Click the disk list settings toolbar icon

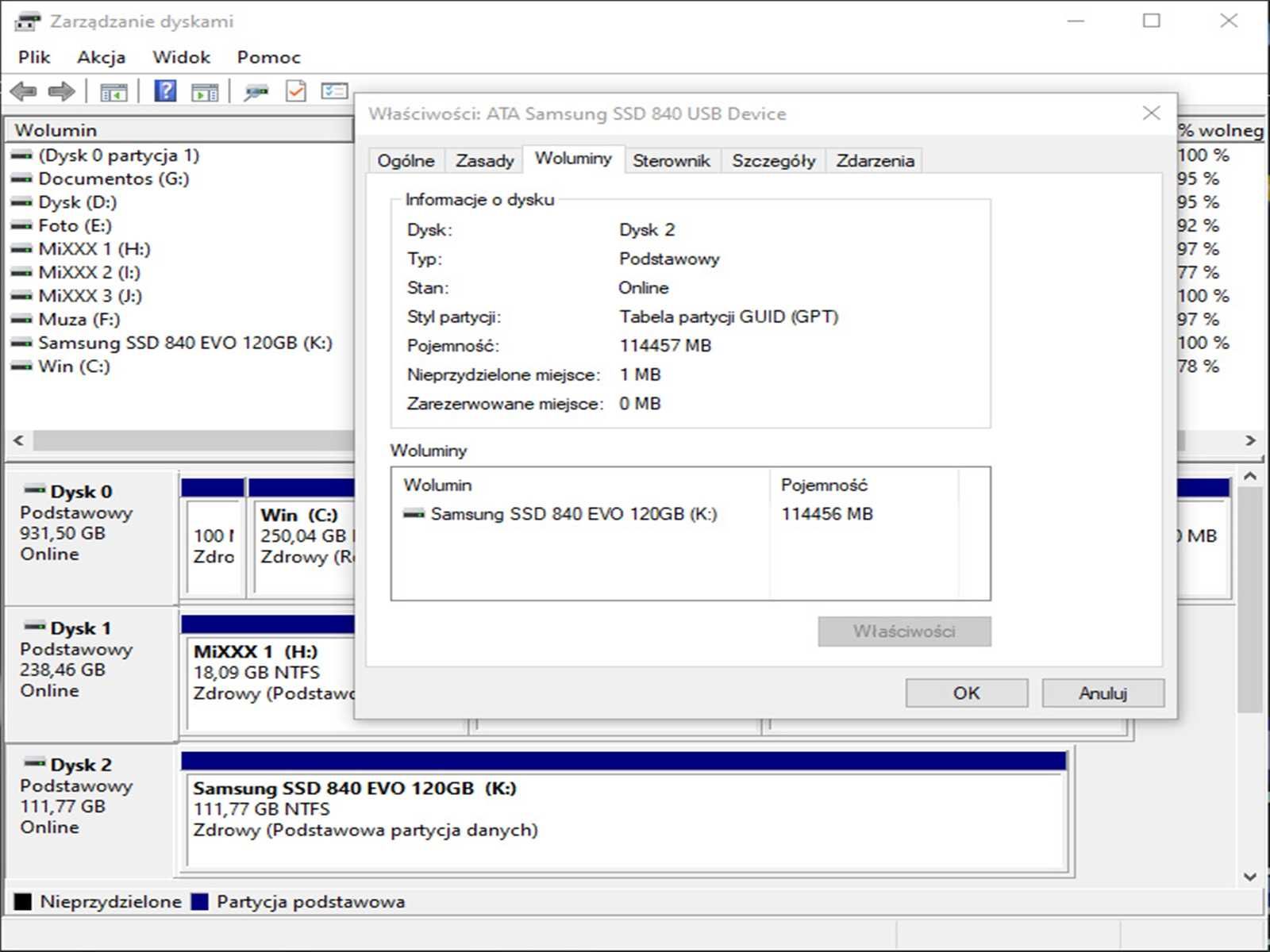click(334, 91)
